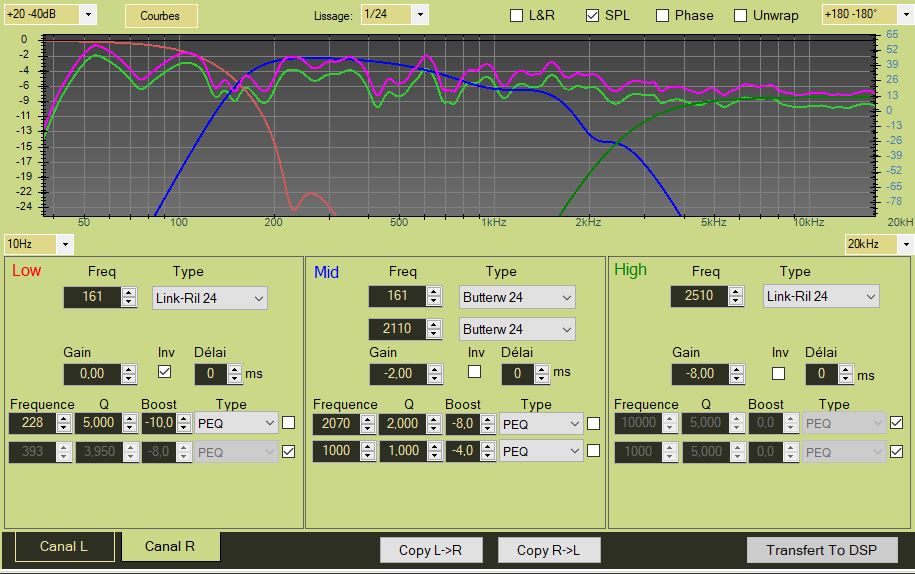Enable the L&R checkbox
The width and height of the screenshot is (915, 574).
517,15
